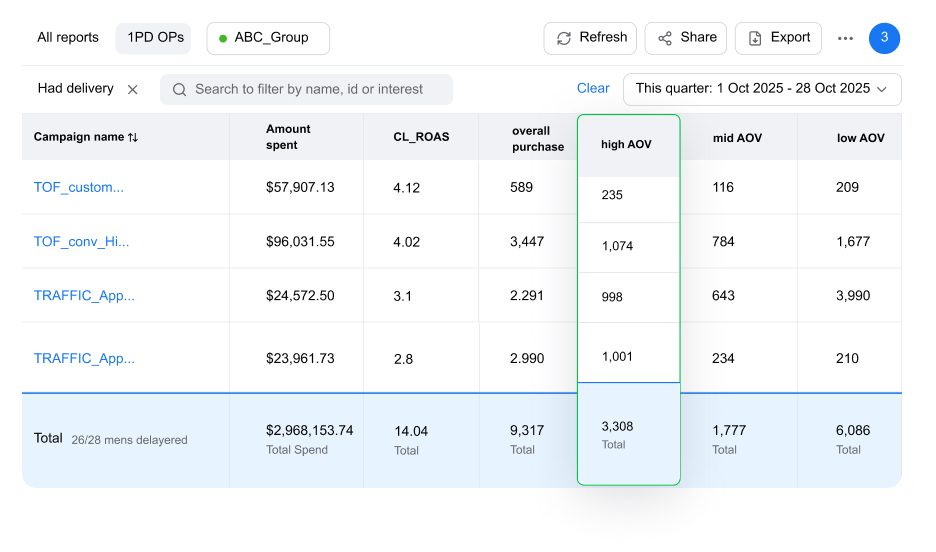Select the 1PD OPs tab
Image resolution: width=936 pixels, height=552 pixels.
click(x=153, y=38)
